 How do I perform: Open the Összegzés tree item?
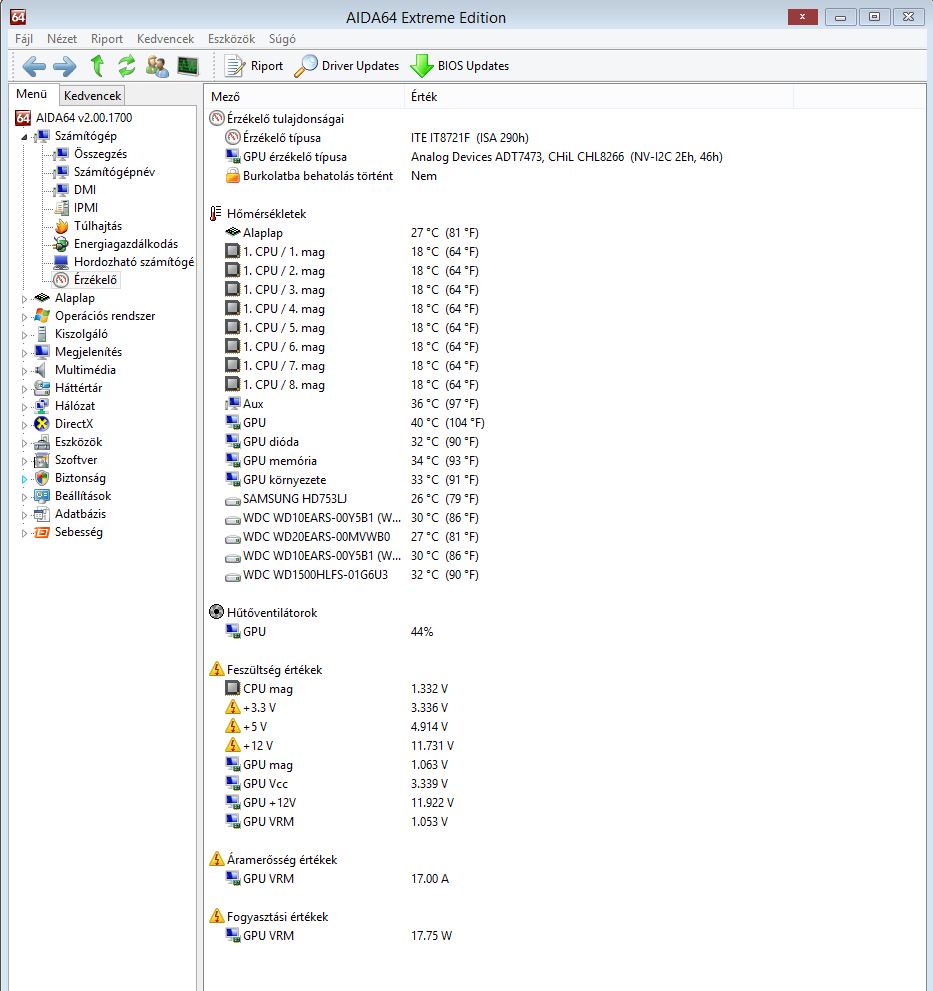pos(90,154)
